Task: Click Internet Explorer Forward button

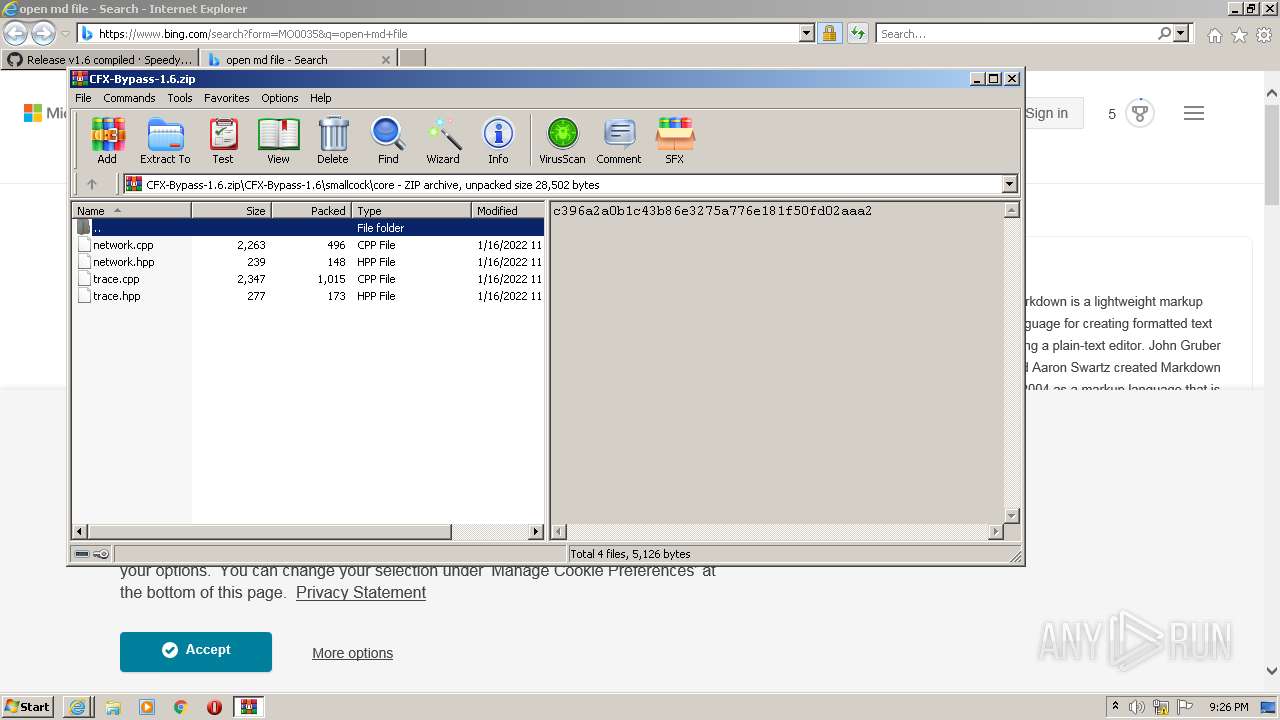Action: tap(43, 33)
